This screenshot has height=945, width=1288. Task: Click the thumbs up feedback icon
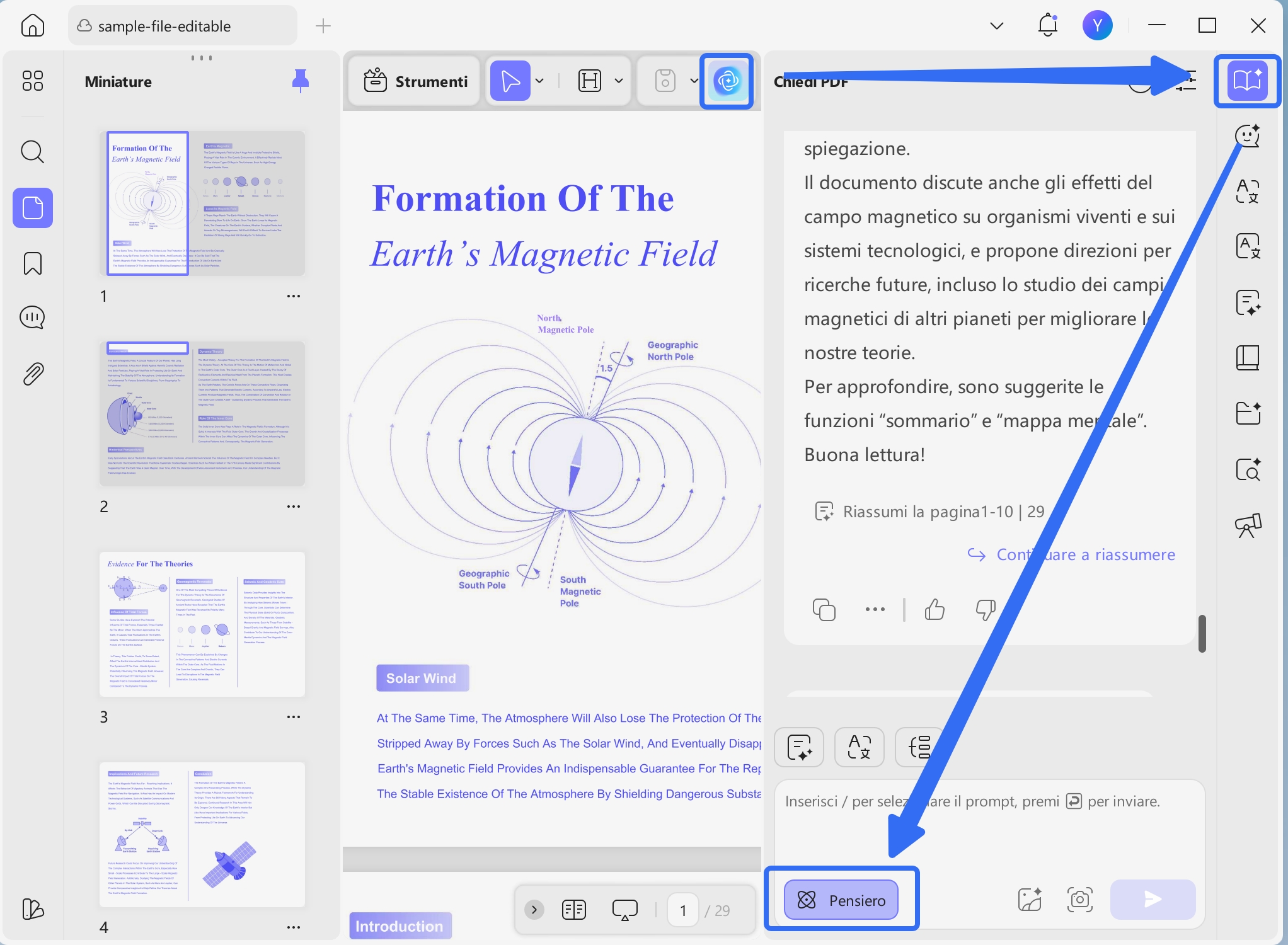coord(934,610)
